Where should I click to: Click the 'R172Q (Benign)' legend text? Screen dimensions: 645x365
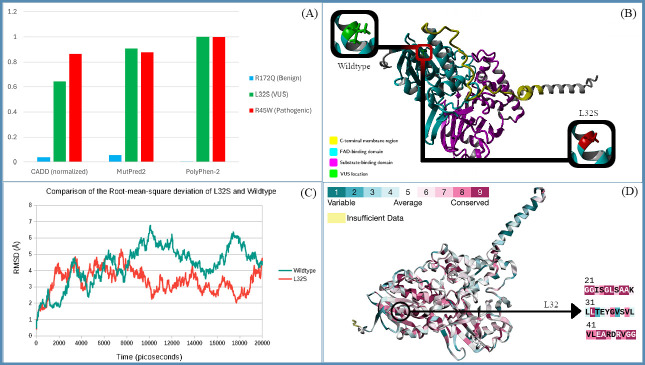(278, 78)
